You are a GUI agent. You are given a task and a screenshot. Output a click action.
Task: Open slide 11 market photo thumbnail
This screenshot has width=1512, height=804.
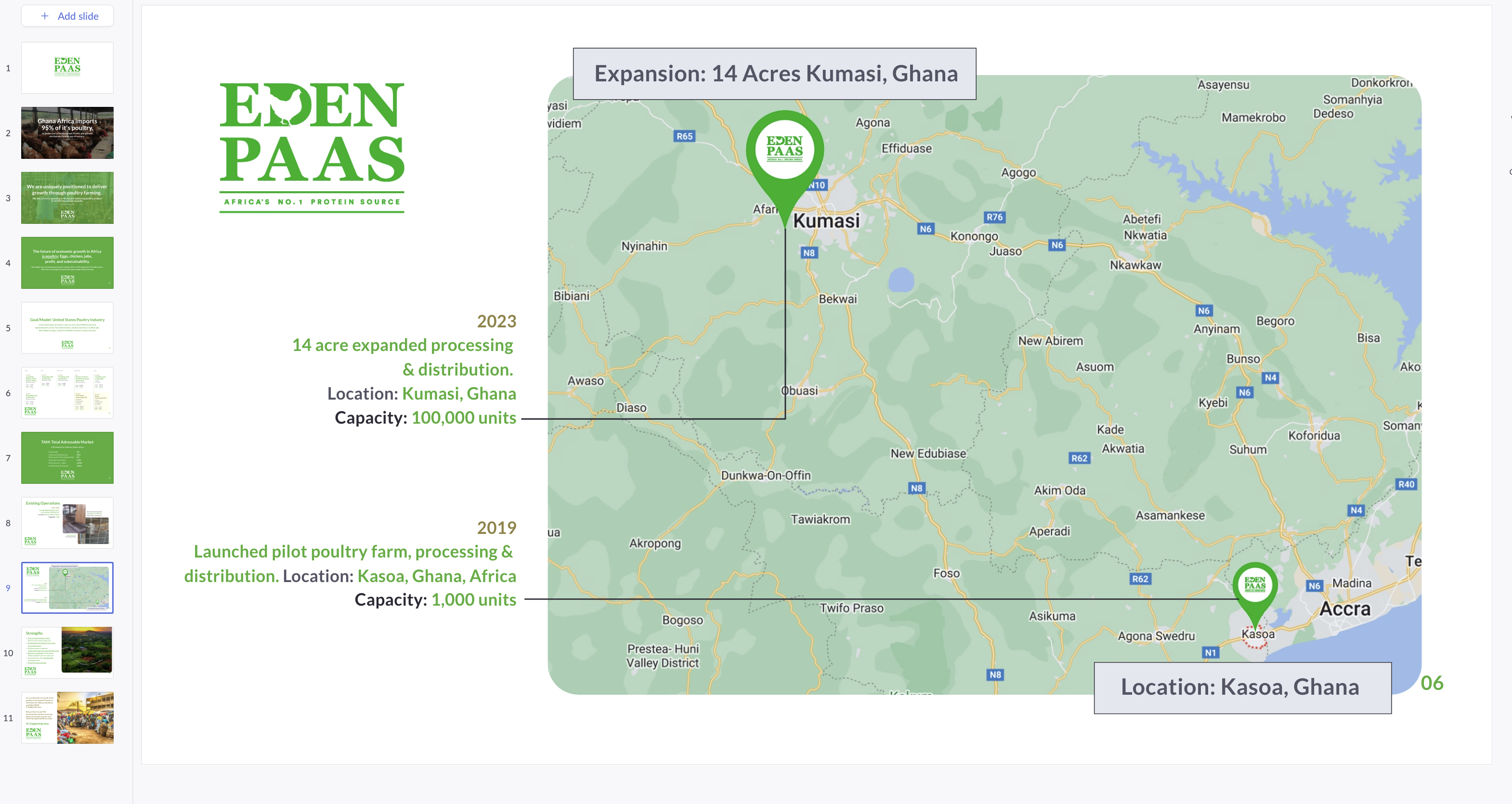point(67,718)
